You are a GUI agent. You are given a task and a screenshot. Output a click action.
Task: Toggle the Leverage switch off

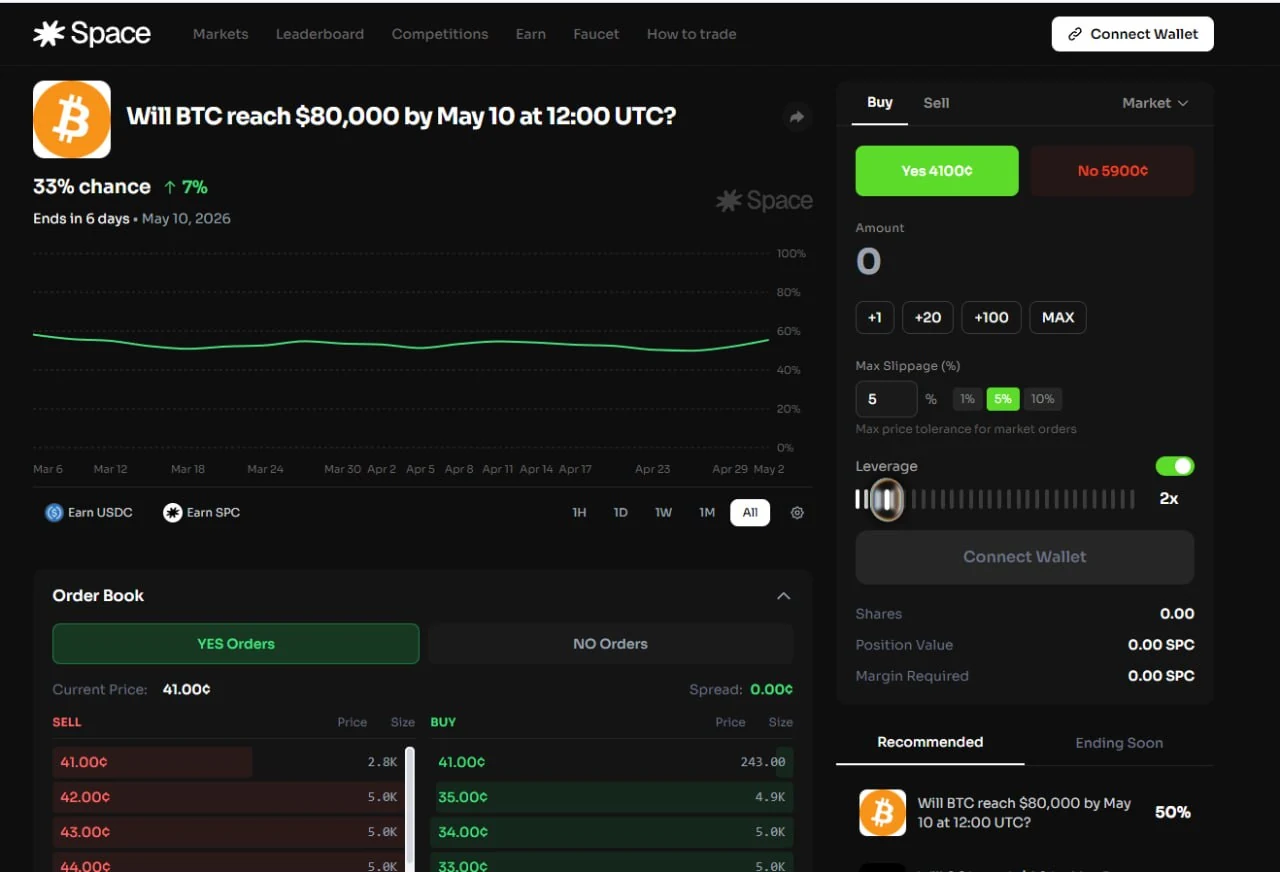1175,466
